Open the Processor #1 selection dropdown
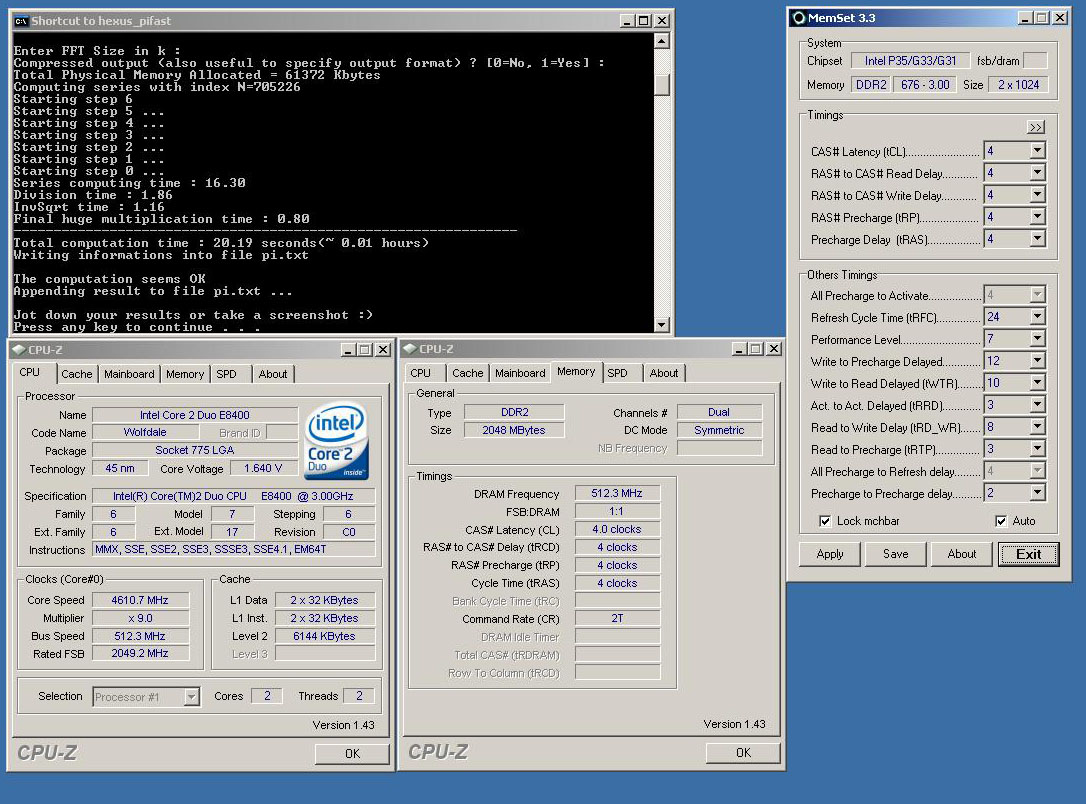Viewport: 1086px width, 804px height. pyautogui.click(x=192, y=697)
